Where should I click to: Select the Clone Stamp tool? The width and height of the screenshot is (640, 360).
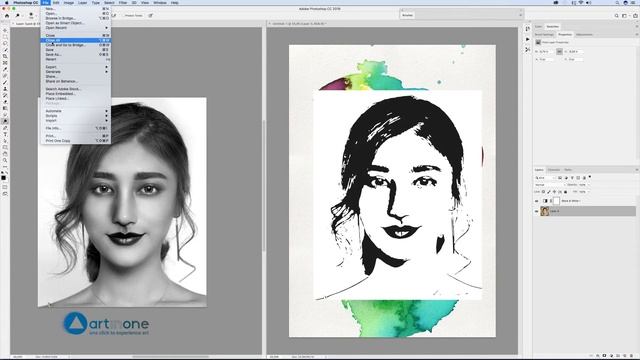click(5, 89)
